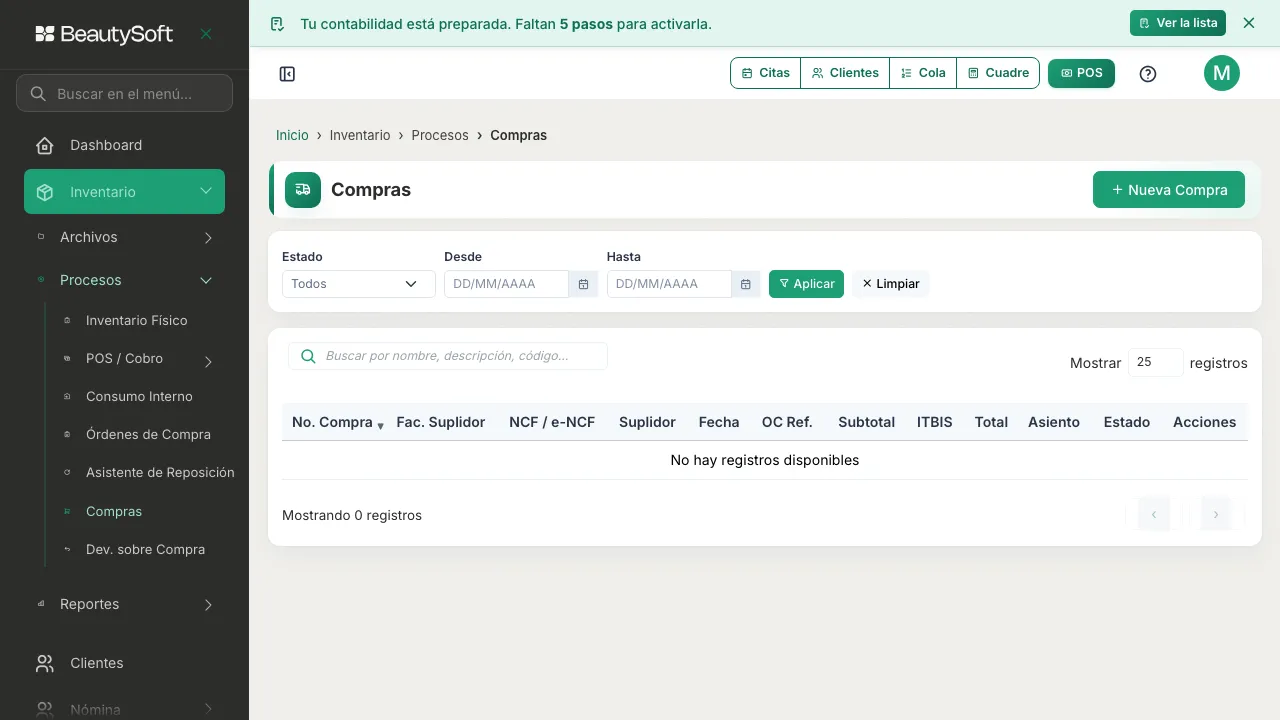Open Consumo Interno in the sidebar
Viewport: 1280px width, 720px height.
pyautogui.click(x=139, y=397)
